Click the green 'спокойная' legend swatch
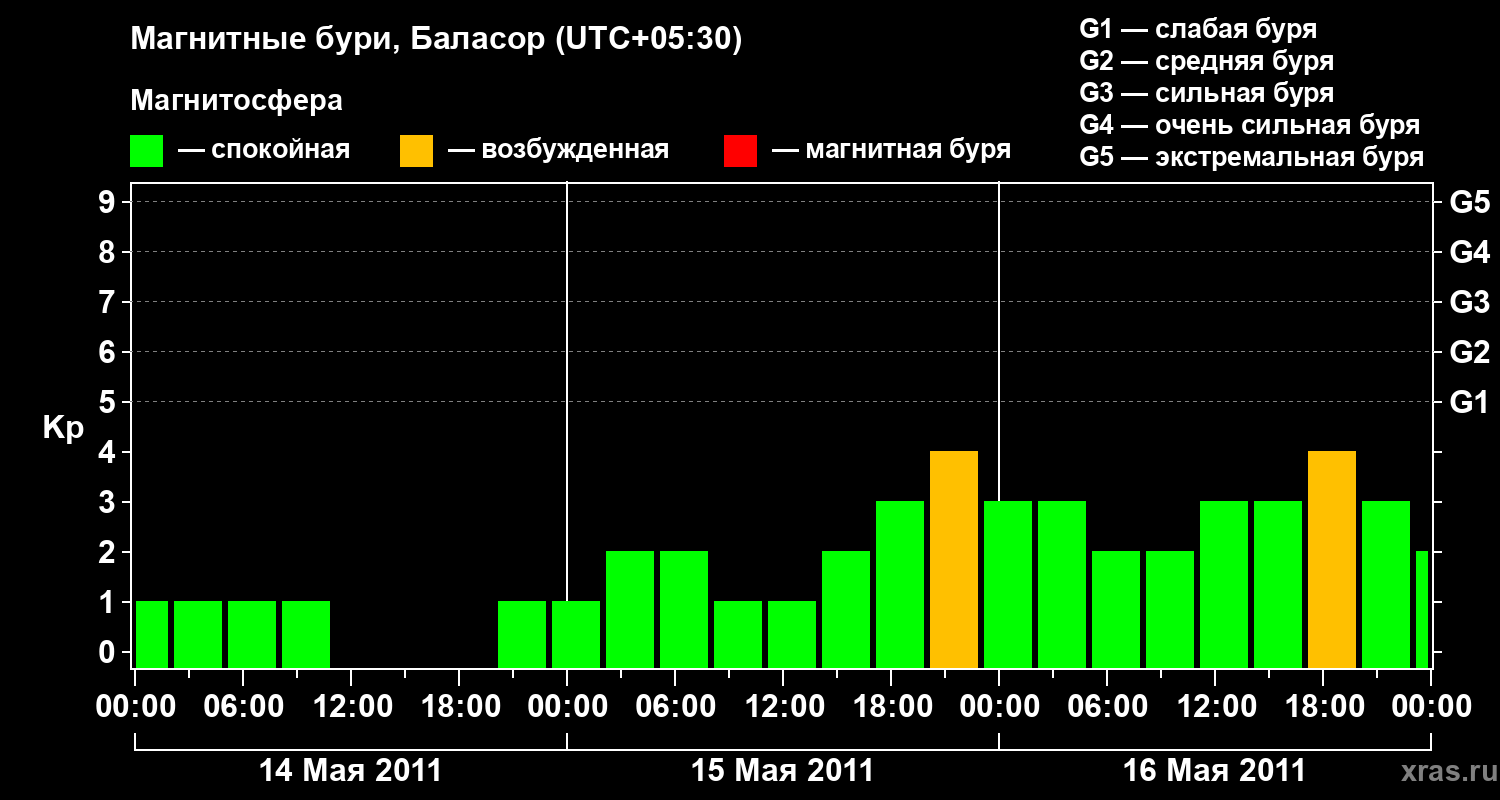The image size is (1500, 800). tap(147, 151)
